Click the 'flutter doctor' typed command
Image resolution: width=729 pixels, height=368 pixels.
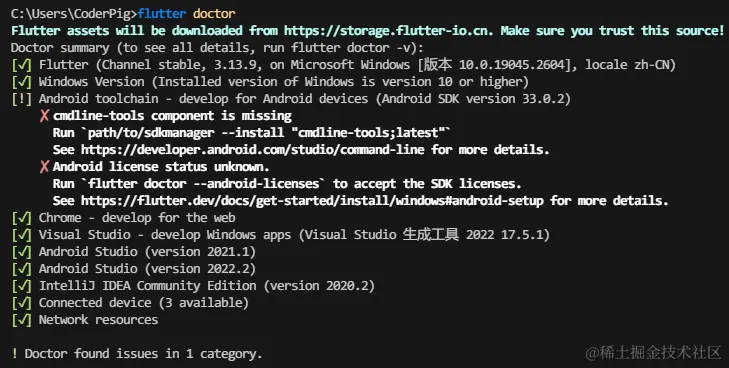[x=186, y=13]
